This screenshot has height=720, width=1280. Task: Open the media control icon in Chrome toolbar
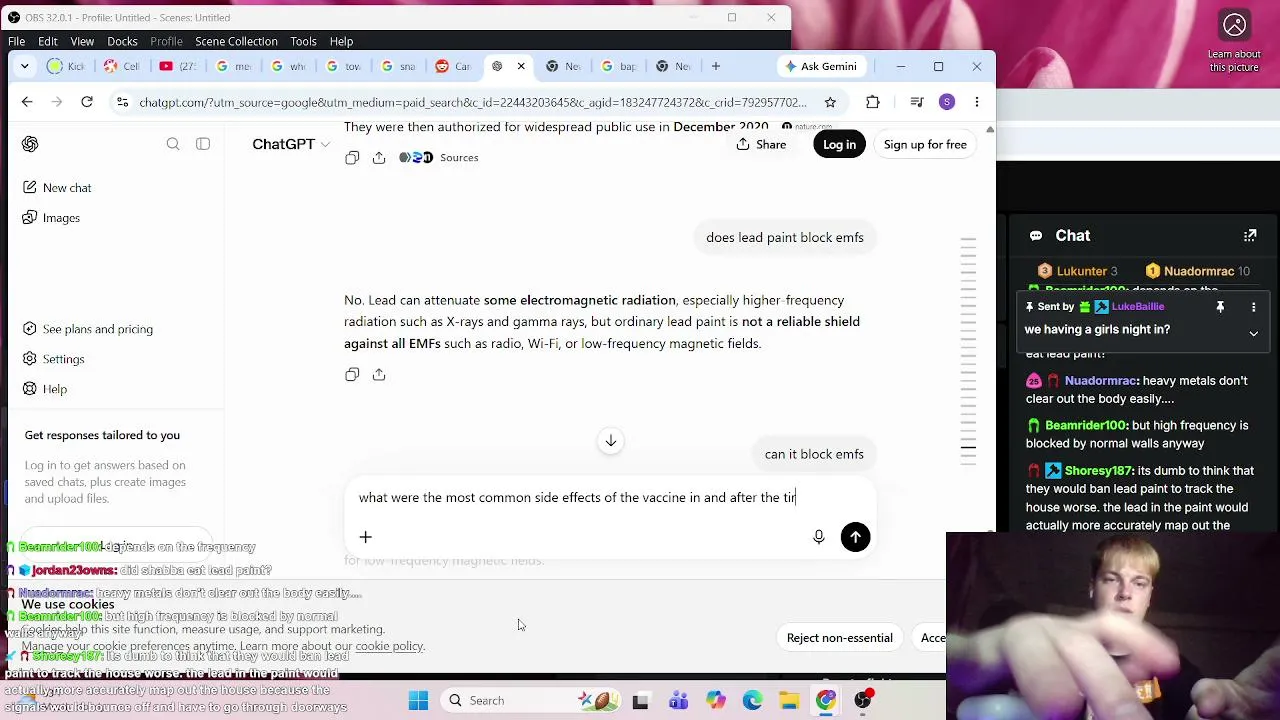coord(917,102)
